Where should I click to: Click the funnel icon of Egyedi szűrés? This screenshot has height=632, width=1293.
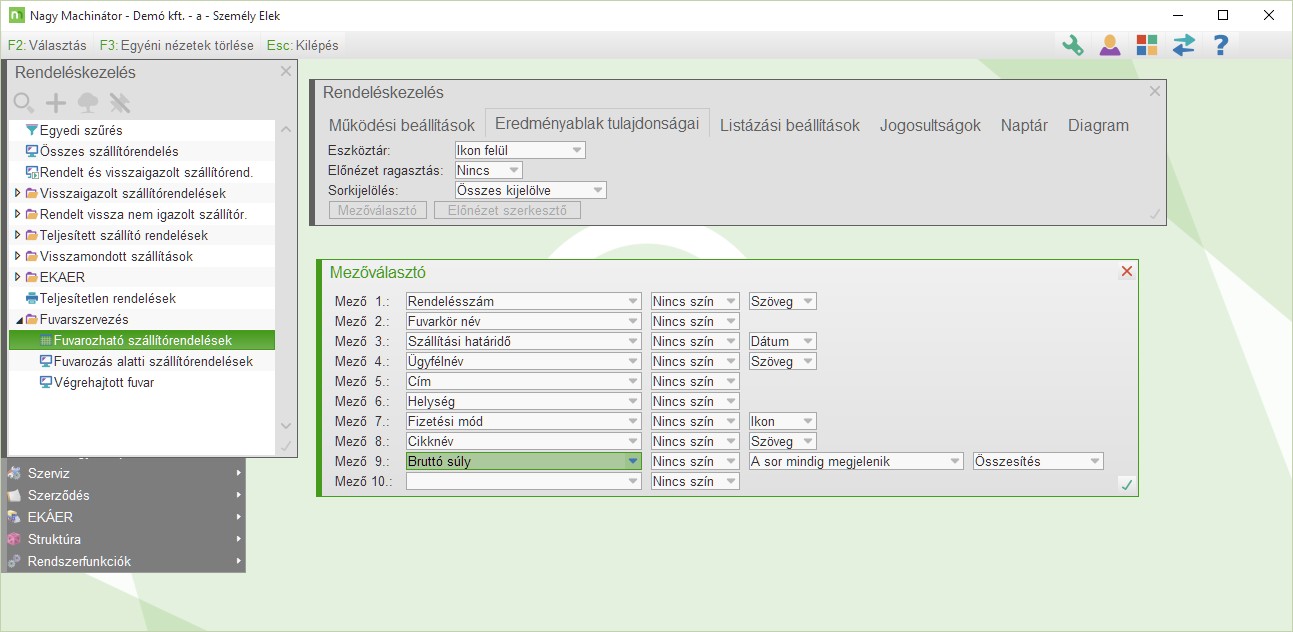tap(31, 130)
